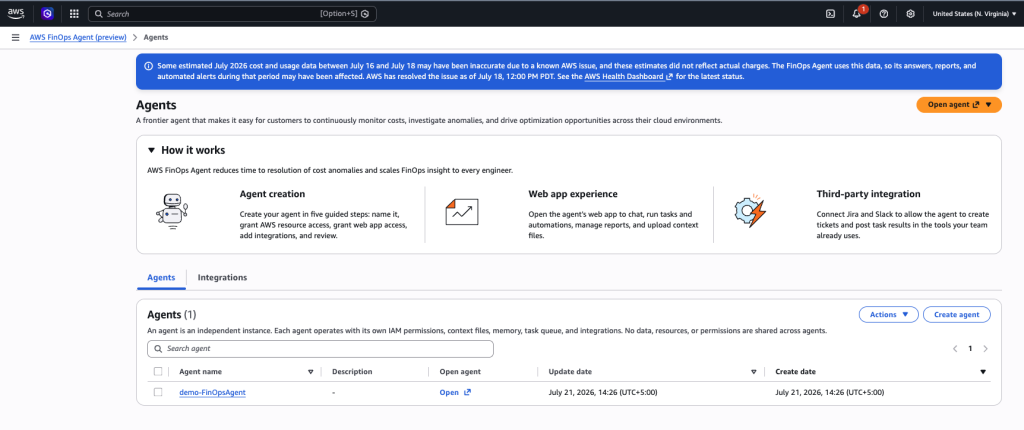Screen dimensions: 1024x430
Task: Click the Web app experience heading
Action: [573, 194]
